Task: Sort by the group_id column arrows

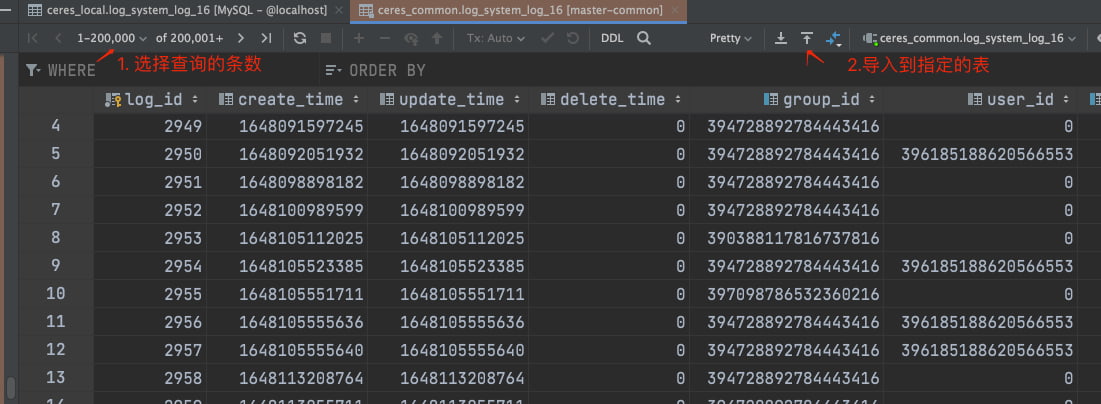Action: tap(872, 100)
